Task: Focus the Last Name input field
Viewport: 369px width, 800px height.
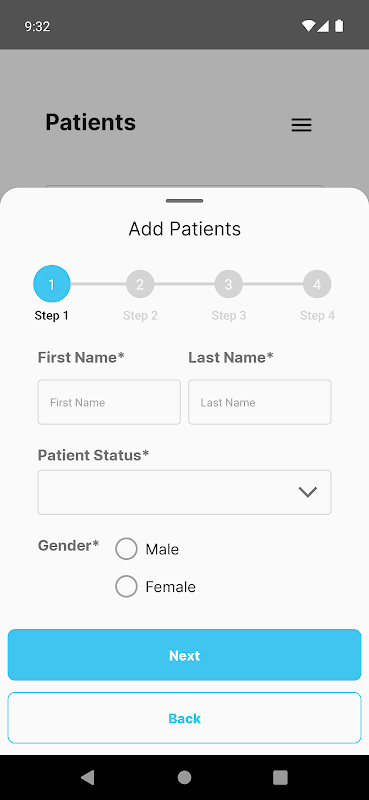Action: [260, 402]
